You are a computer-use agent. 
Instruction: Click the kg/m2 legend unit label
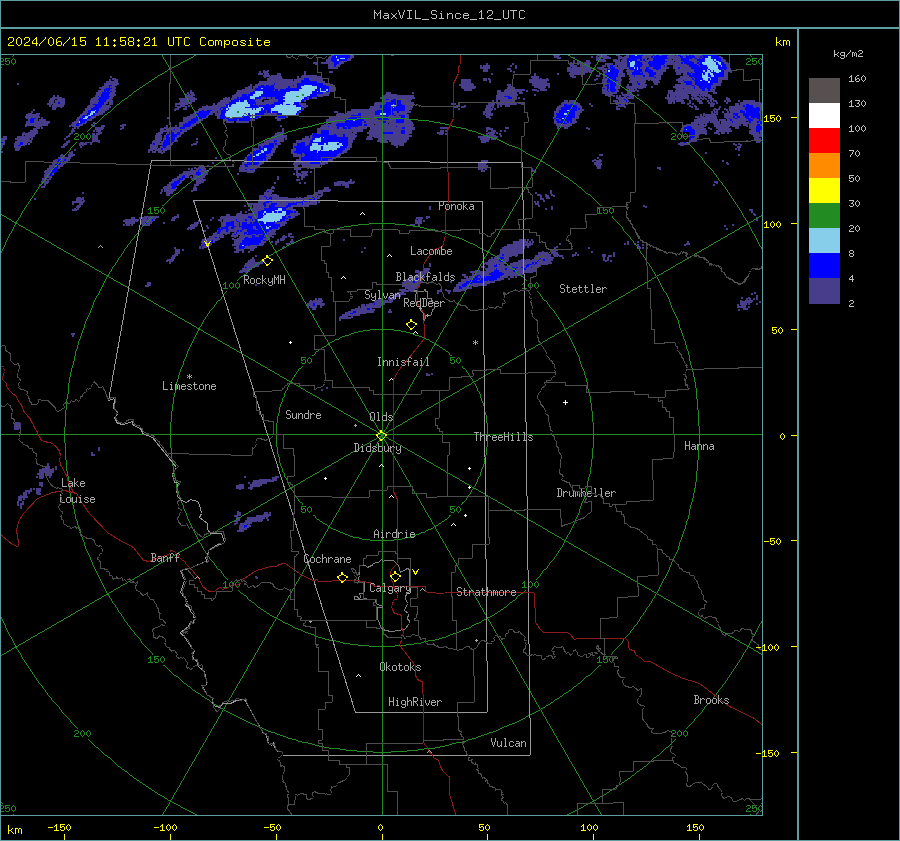pyautogui.click(x=848, y=53)
